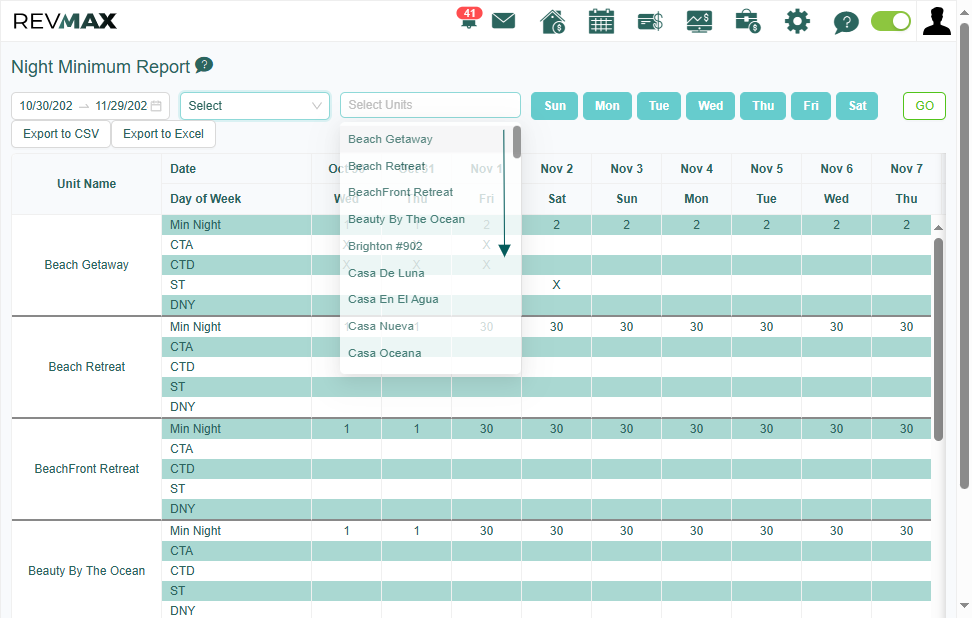Toggle the Wed day filter
This screenshot has height=618, width=972.
tap(710, 106)
